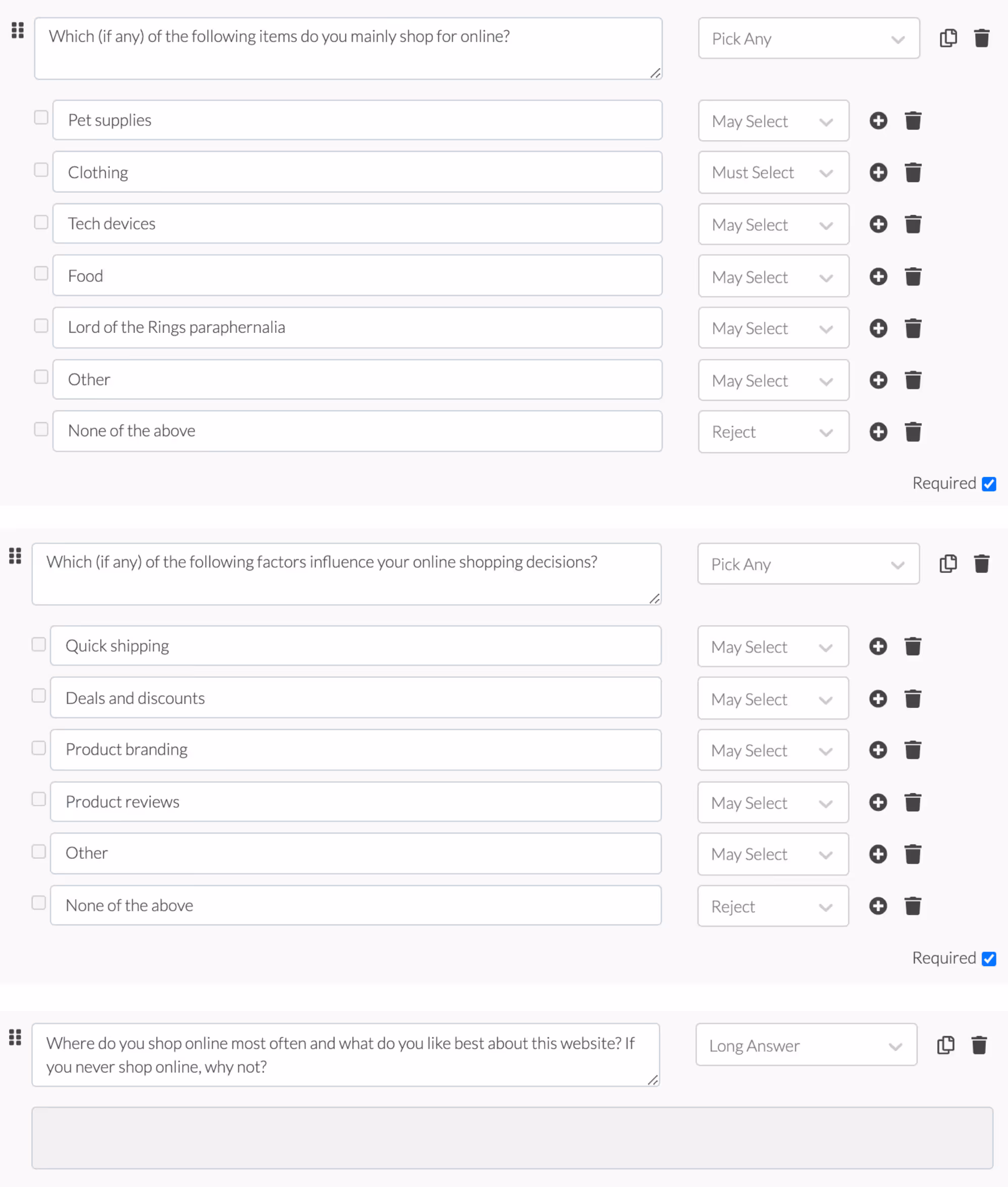Click the drag handle of the second question
Image resolution: width=1008 pixels, height=1187 pixels.
15,556
